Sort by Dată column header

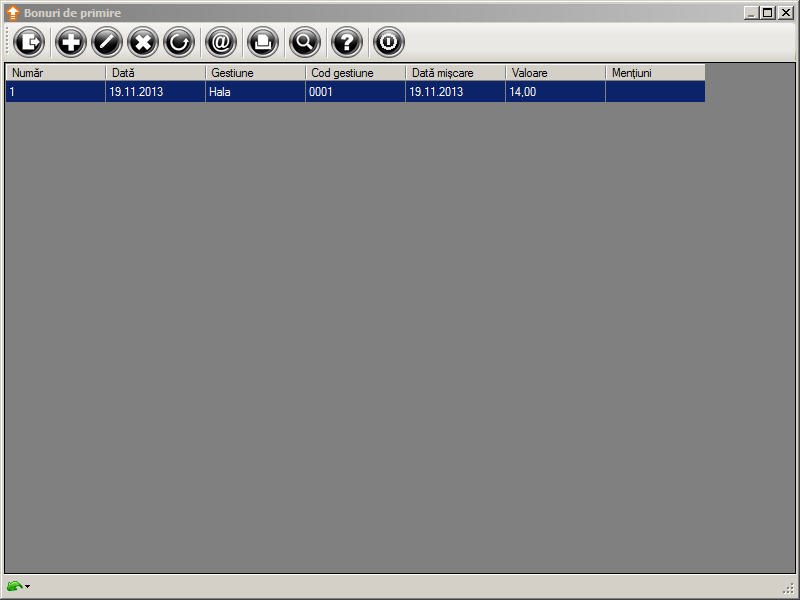click(x=155, y=73)
